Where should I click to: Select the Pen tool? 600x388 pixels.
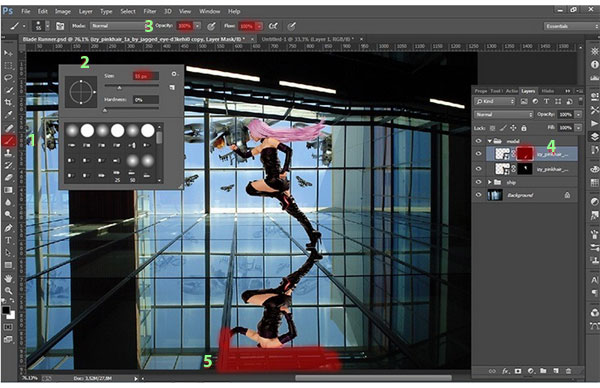coord(8,228)
